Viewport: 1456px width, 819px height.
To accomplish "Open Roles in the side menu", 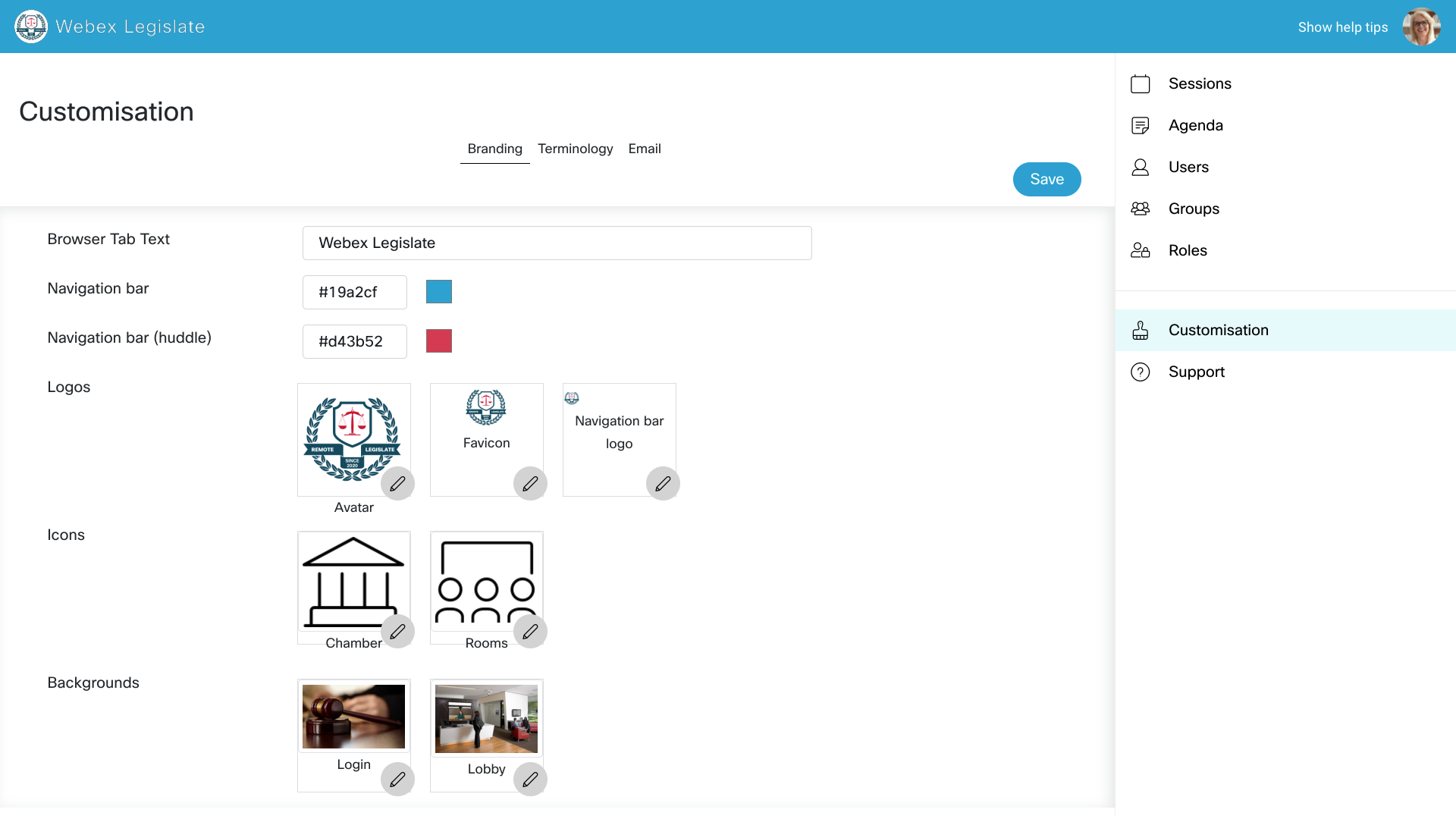I will (1187, 251).
